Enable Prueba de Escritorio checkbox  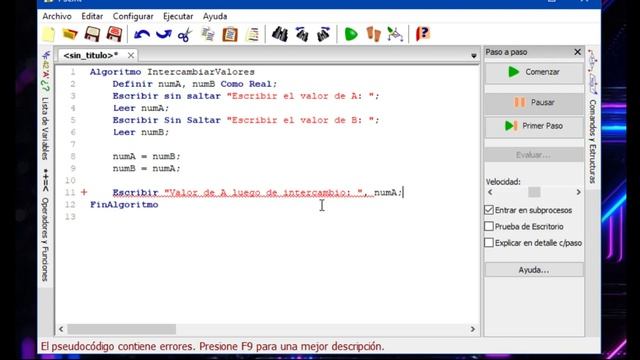tap(489, 227)
